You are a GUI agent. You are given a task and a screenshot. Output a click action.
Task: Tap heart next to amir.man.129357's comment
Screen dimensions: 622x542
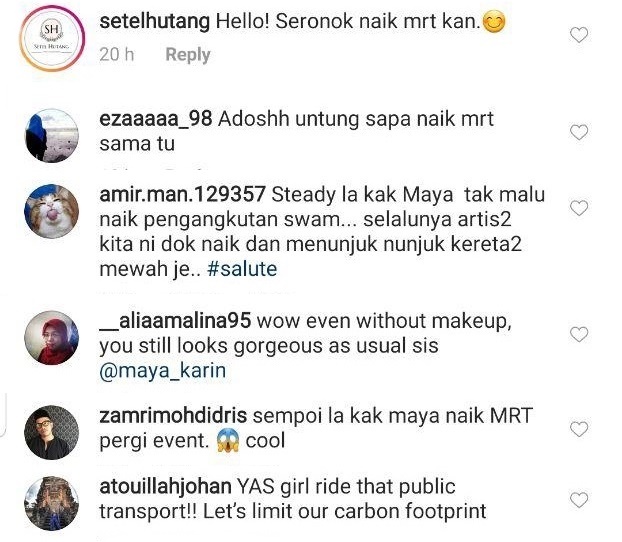tap(579, 208)
